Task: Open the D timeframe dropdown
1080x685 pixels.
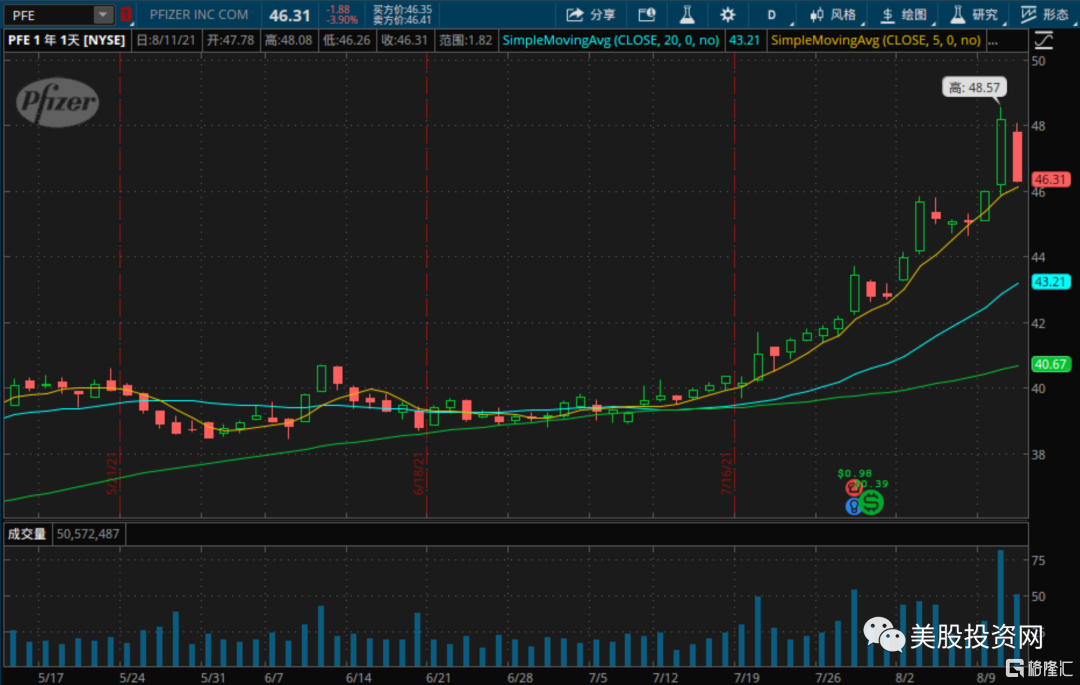Action: tap(771, 15)
